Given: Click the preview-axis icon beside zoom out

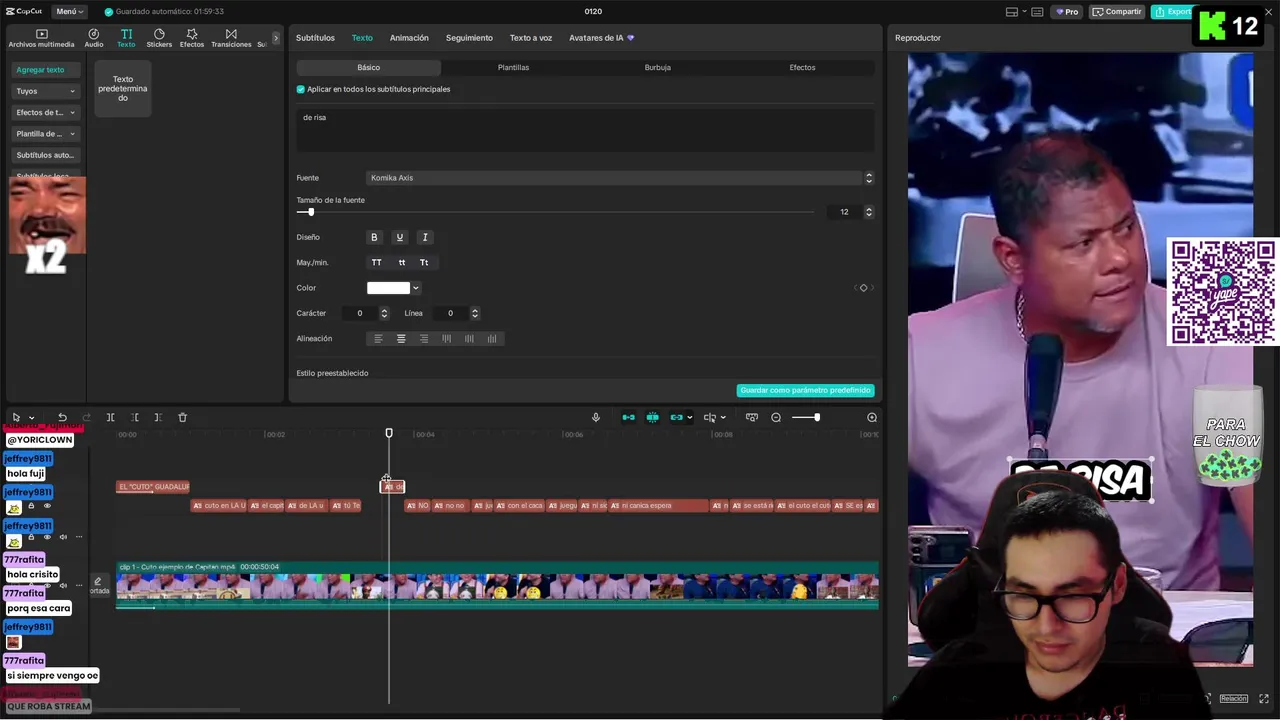Looking at the screenshot, I should click(752, 417).
